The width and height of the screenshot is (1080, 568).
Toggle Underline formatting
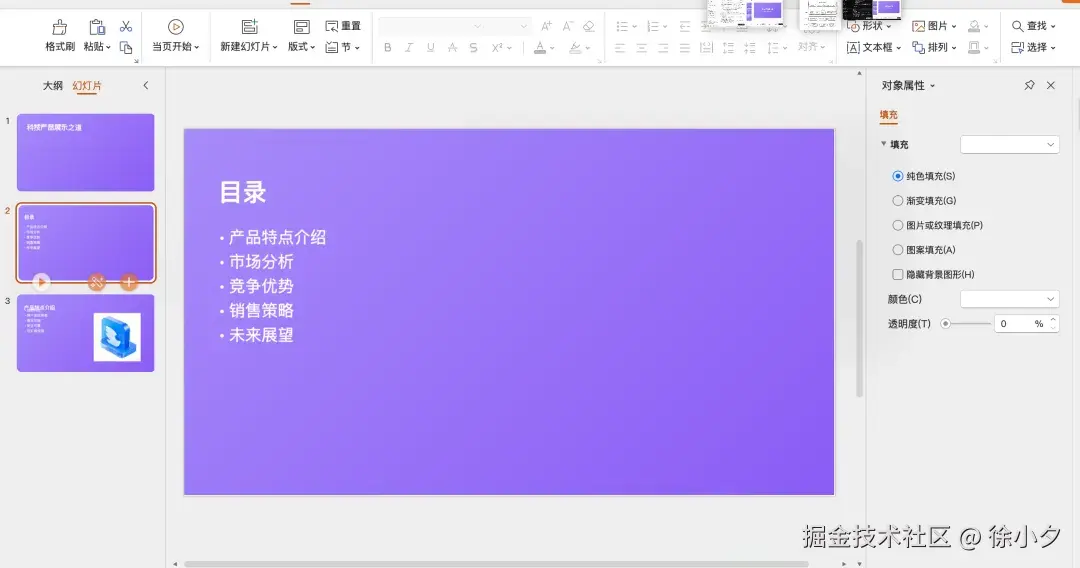[x=430, y=48]
